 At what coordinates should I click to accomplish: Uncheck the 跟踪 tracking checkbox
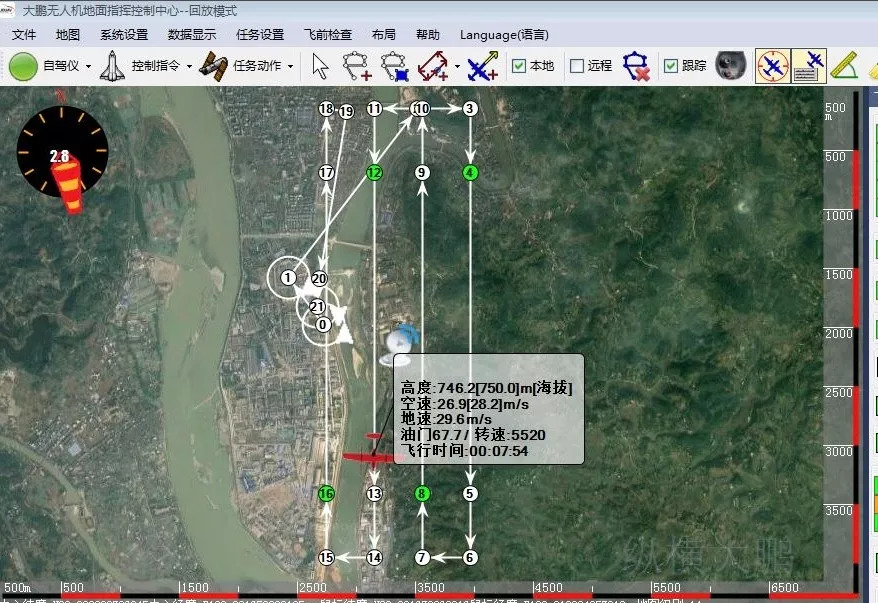tap(671, 66)
